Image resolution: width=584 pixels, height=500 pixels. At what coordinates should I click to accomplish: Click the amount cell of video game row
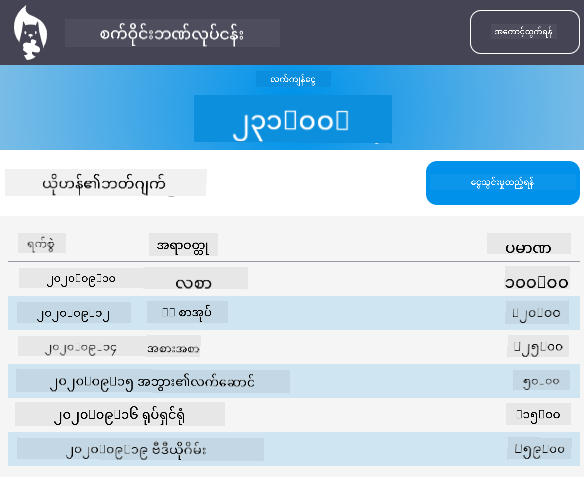tap(539, 449)
